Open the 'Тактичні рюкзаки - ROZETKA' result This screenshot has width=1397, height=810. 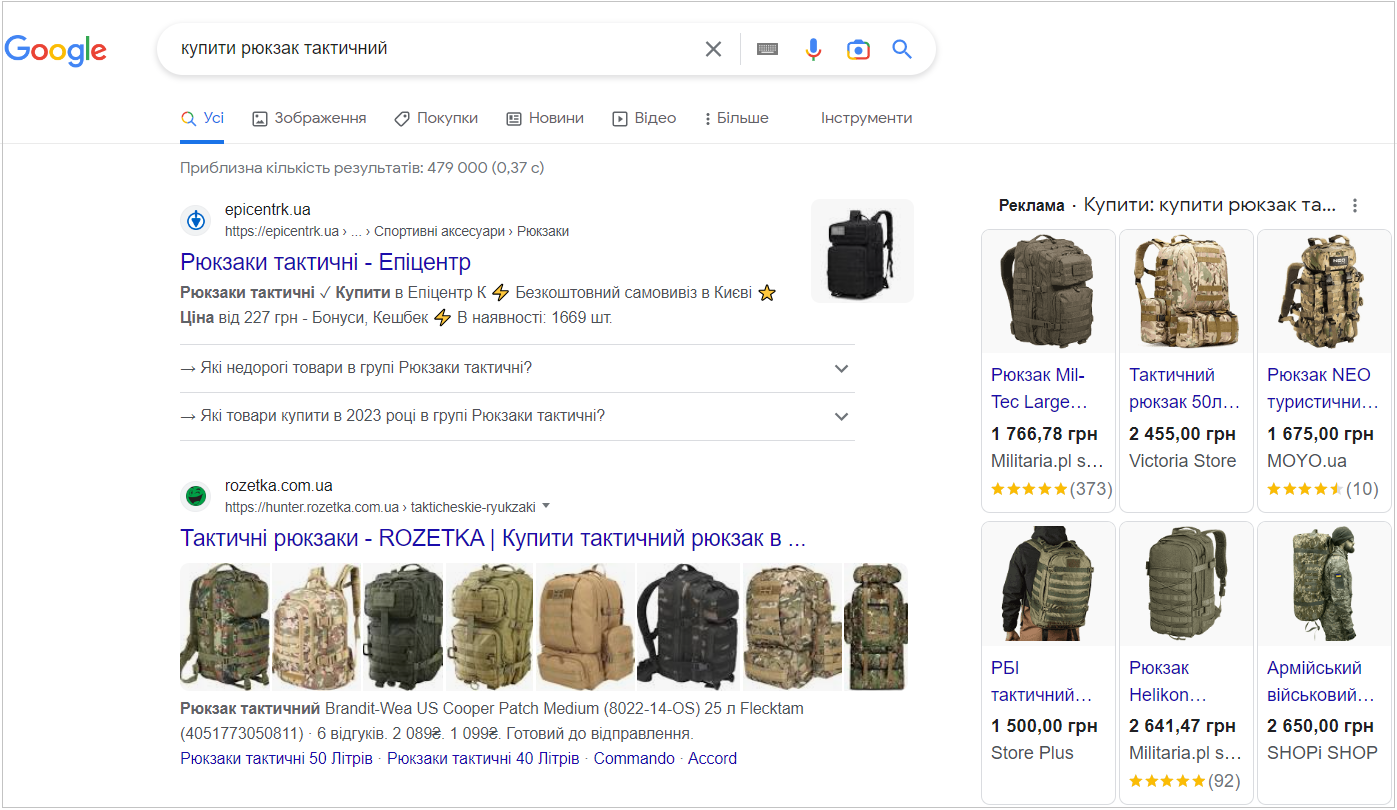click(493, 538)
